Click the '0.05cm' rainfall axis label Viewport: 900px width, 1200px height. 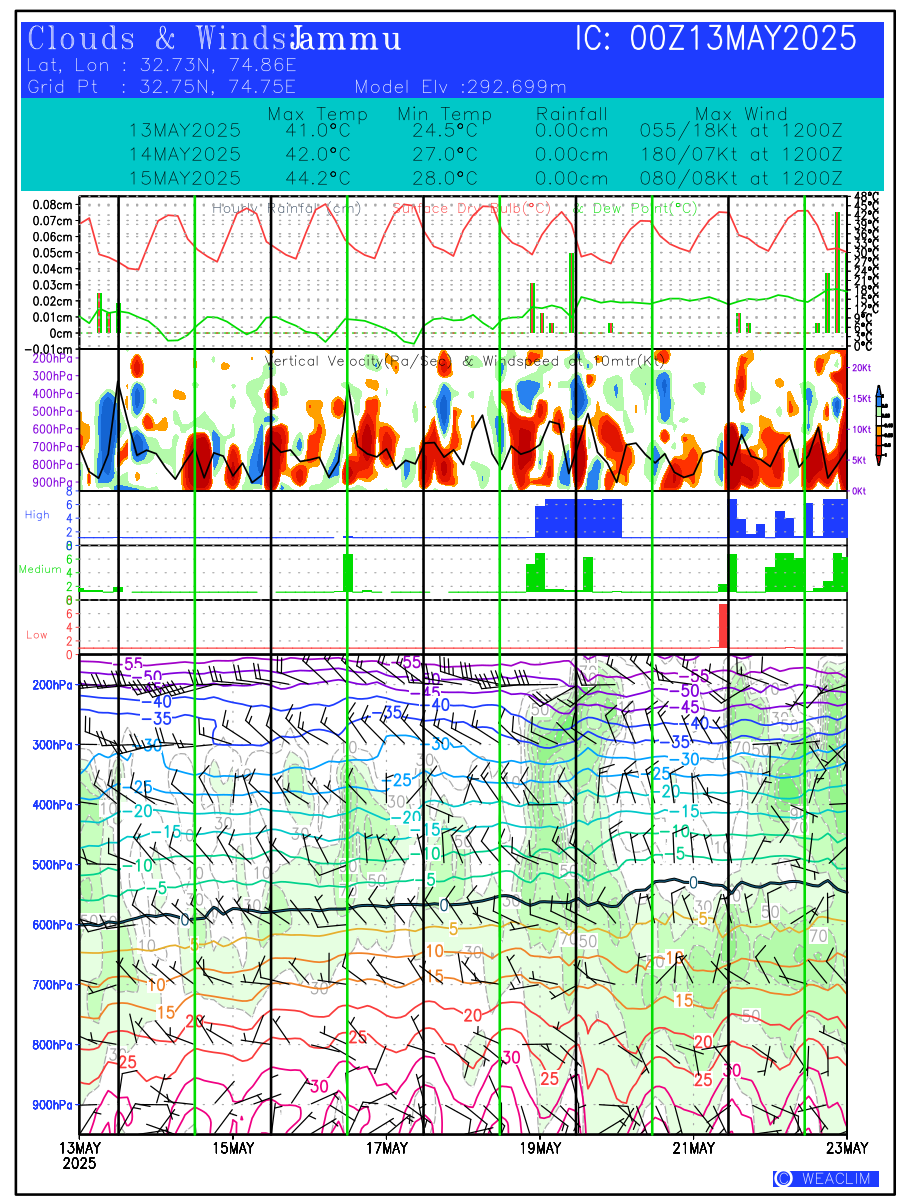pyautogui.click(x=54, y=253)
